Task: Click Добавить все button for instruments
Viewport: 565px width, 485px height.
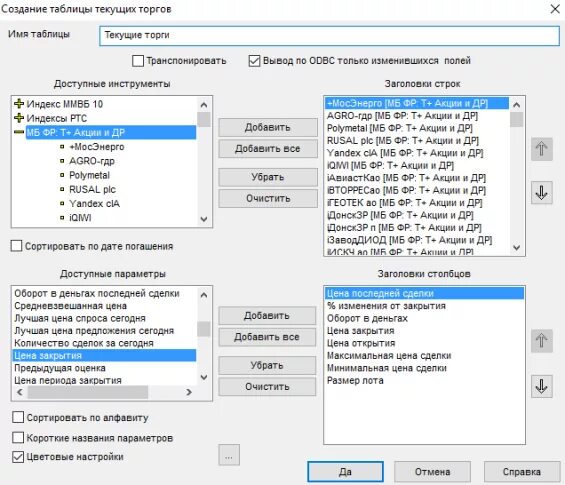Action: 268,149
